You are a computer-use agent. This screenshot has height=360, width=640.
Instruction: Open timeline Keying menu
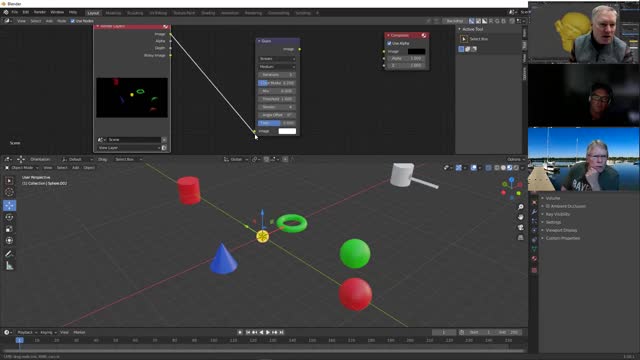(48, 333)
